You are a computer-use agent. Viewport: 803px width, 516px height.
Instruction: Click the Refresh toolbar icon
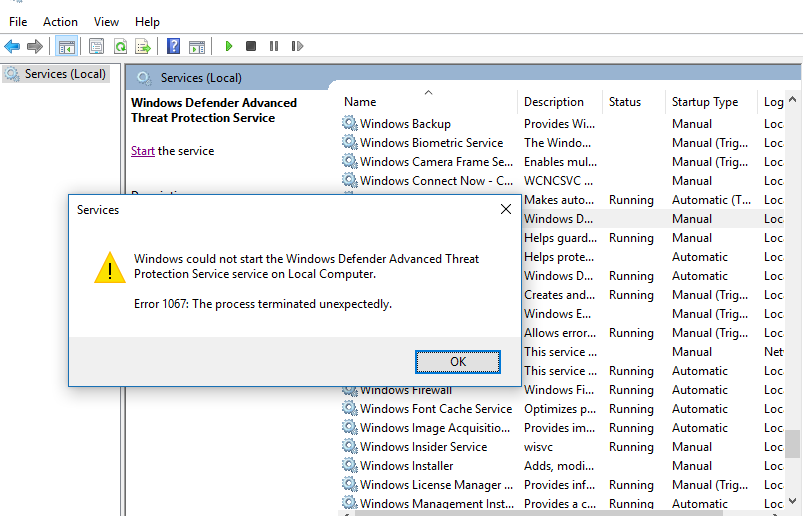tap(120, 46)
